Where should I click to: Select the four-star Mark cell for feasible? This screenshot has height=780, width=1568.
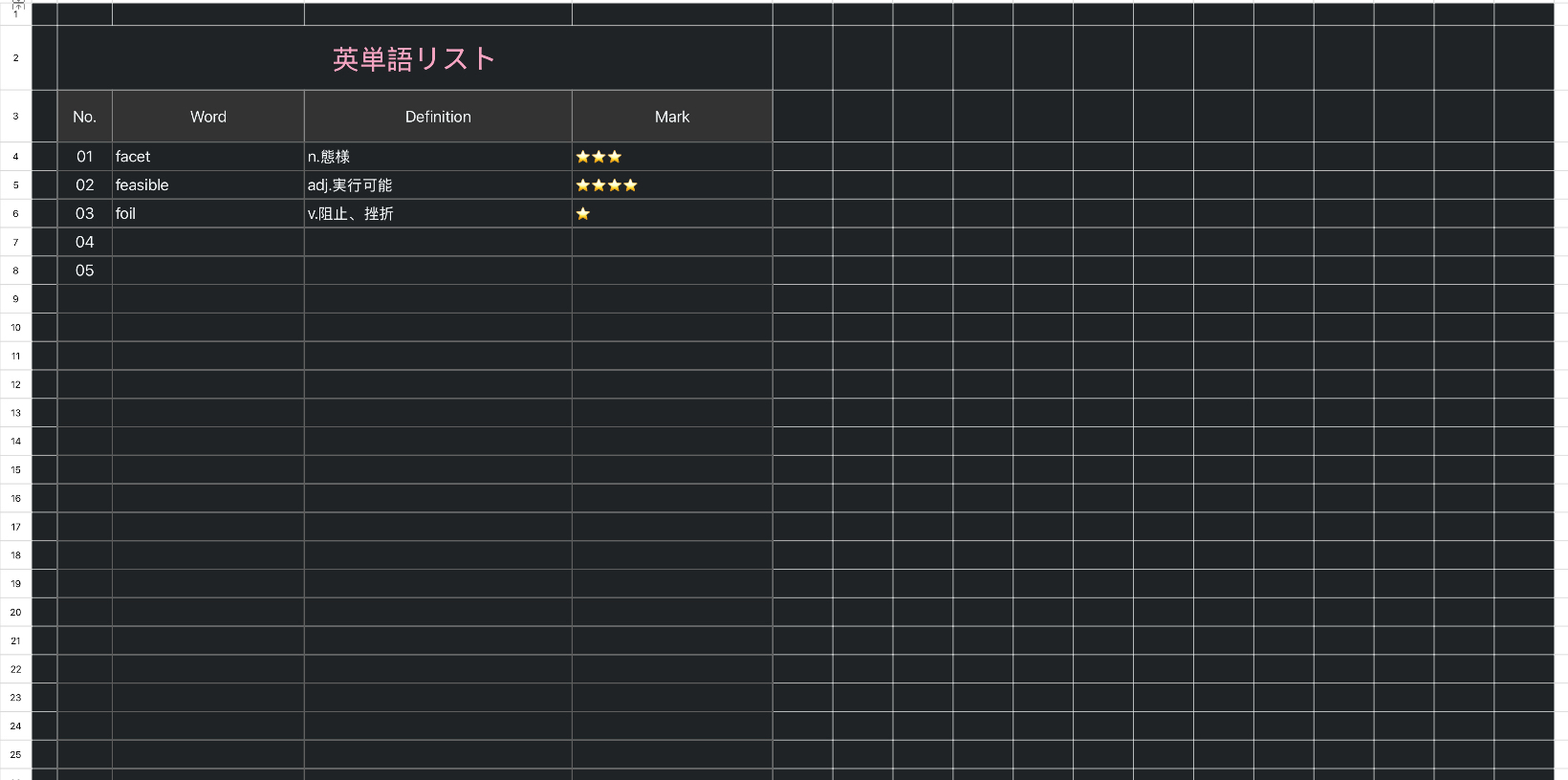[x=672, y=185]
